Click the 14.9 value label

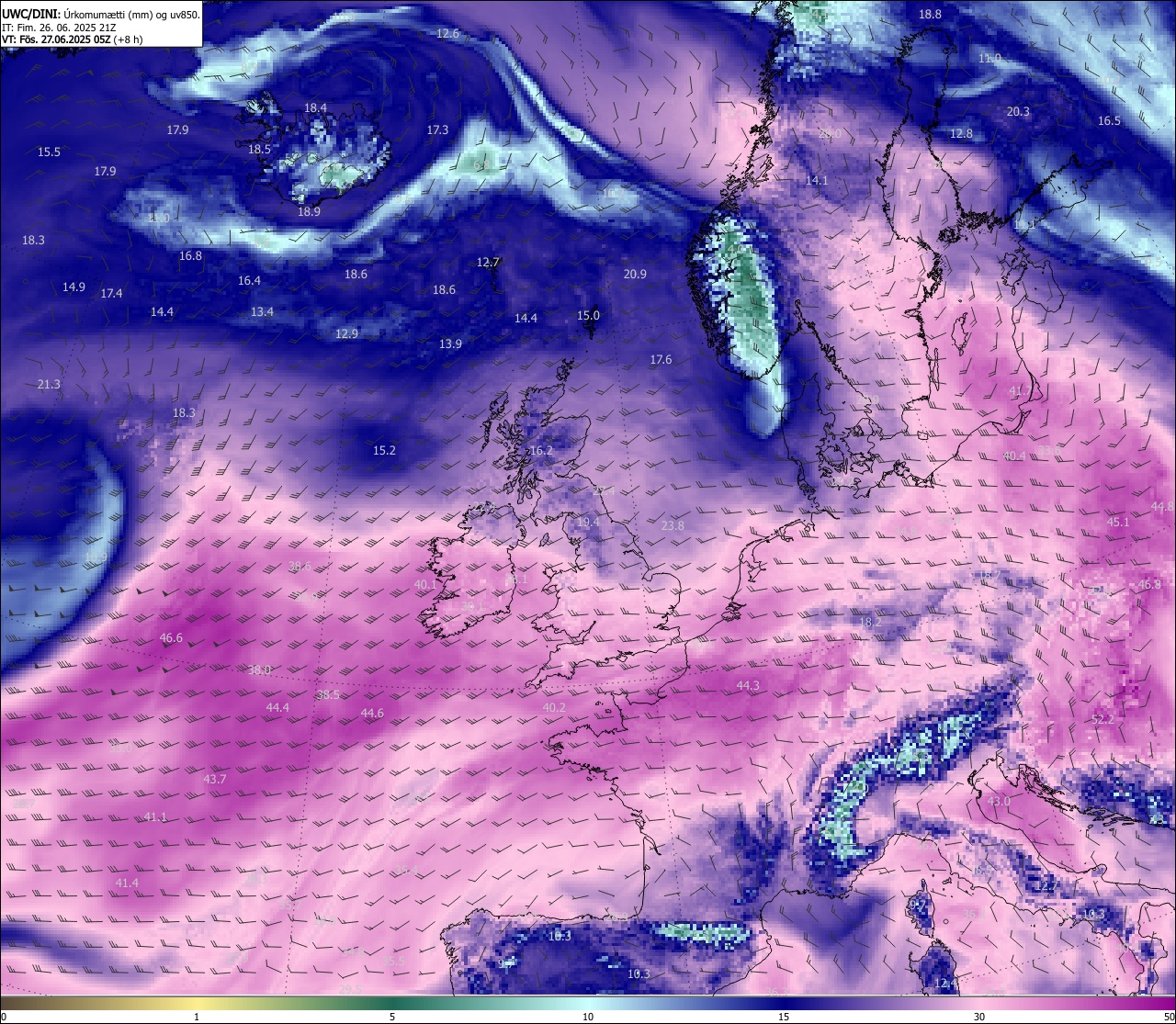click(x=73, y=287)
